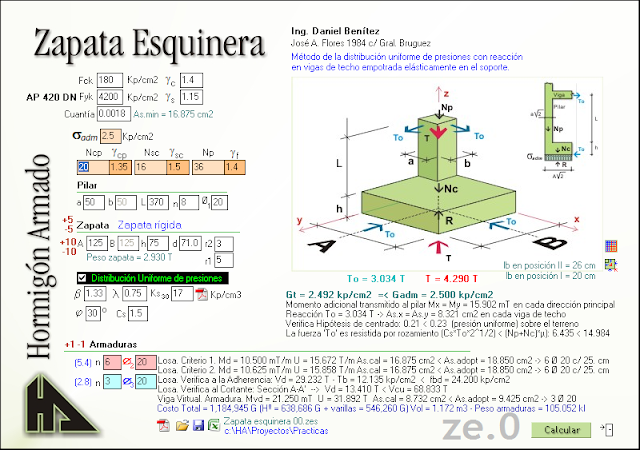Viewport: 640px width, 450px height.
Task: Click the λ field showing 0.75
Action: click(x=134, y=294)
